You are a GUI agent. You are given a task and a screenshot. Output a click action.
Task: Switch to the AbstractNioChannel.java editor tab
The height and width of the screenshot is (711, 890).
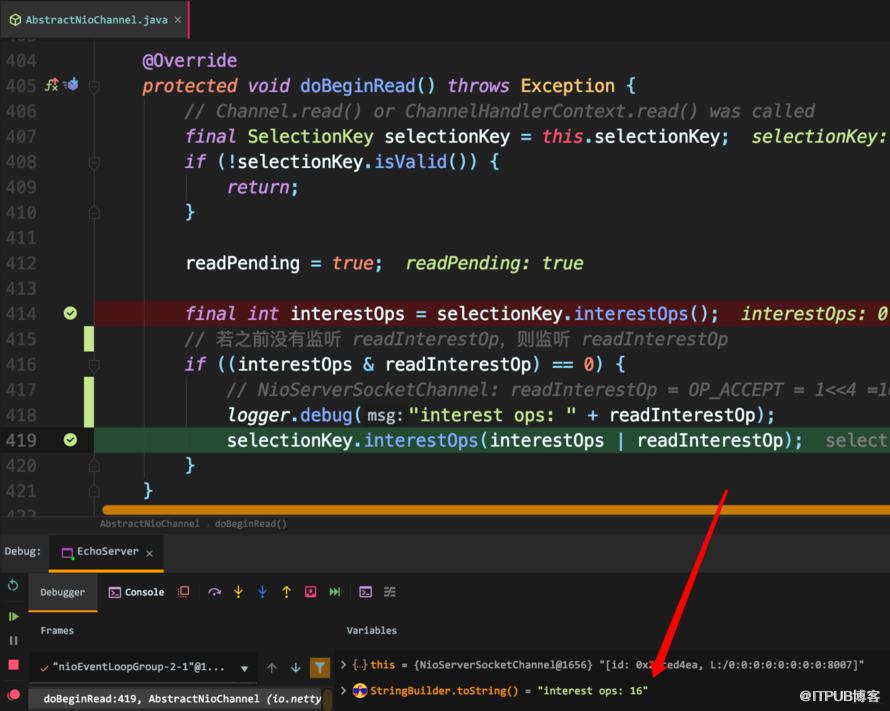(x=96, y=20)
